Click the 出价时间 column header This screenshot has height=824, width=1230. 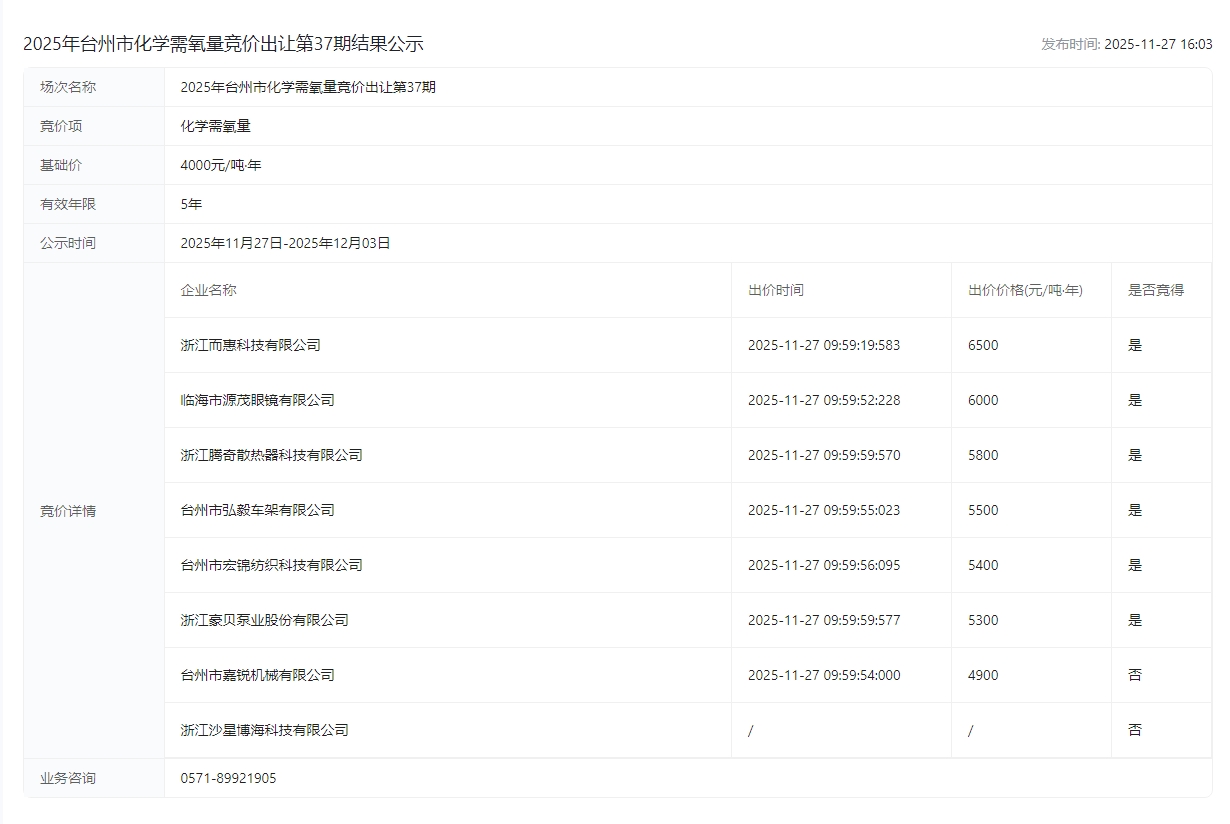click(775, 290)
